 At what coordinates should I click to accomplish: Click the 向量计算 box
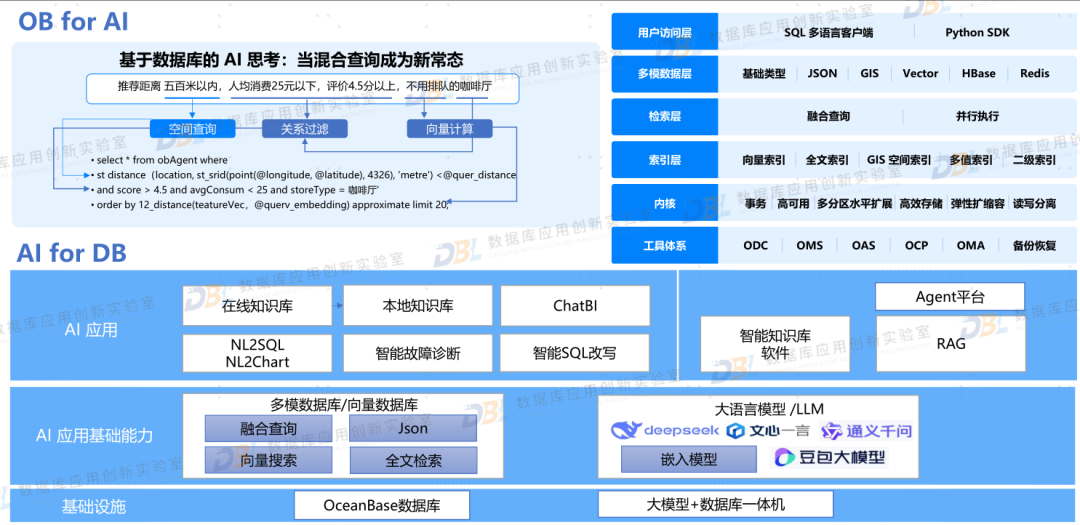click(449, 129)
